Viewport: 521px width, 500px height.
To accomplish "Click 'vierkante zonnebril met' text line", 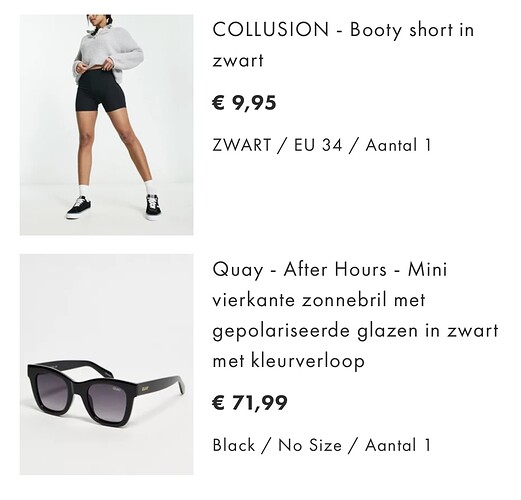I will click(319, 300).
